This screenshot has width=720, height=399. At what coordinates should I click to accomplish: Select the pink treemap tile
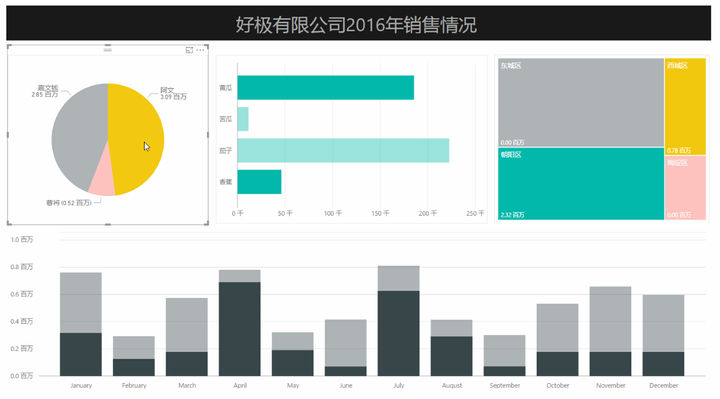[685, 188]
